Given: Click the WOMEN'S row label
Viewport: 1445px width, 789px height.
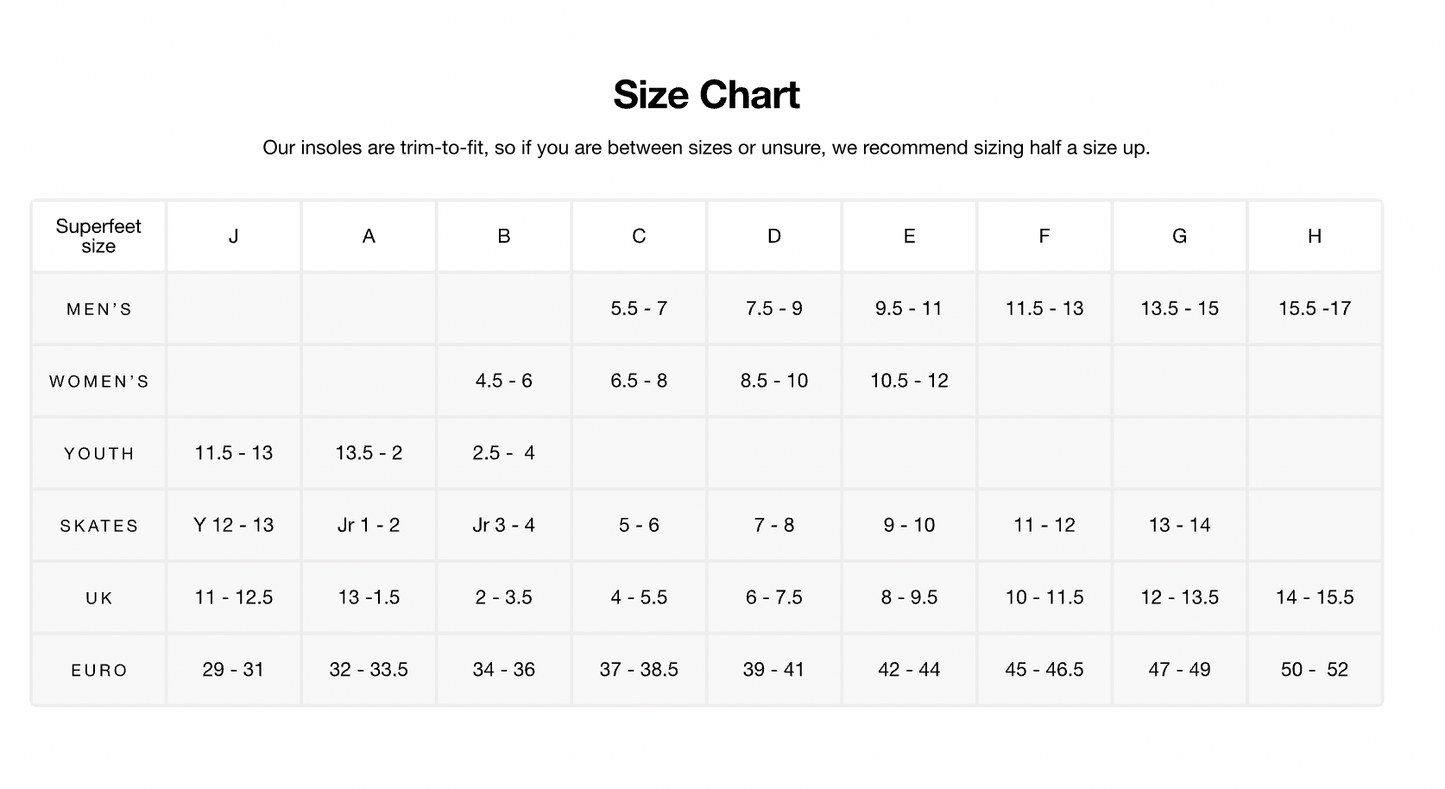Looking at the screenshot, I should (98, 381).
